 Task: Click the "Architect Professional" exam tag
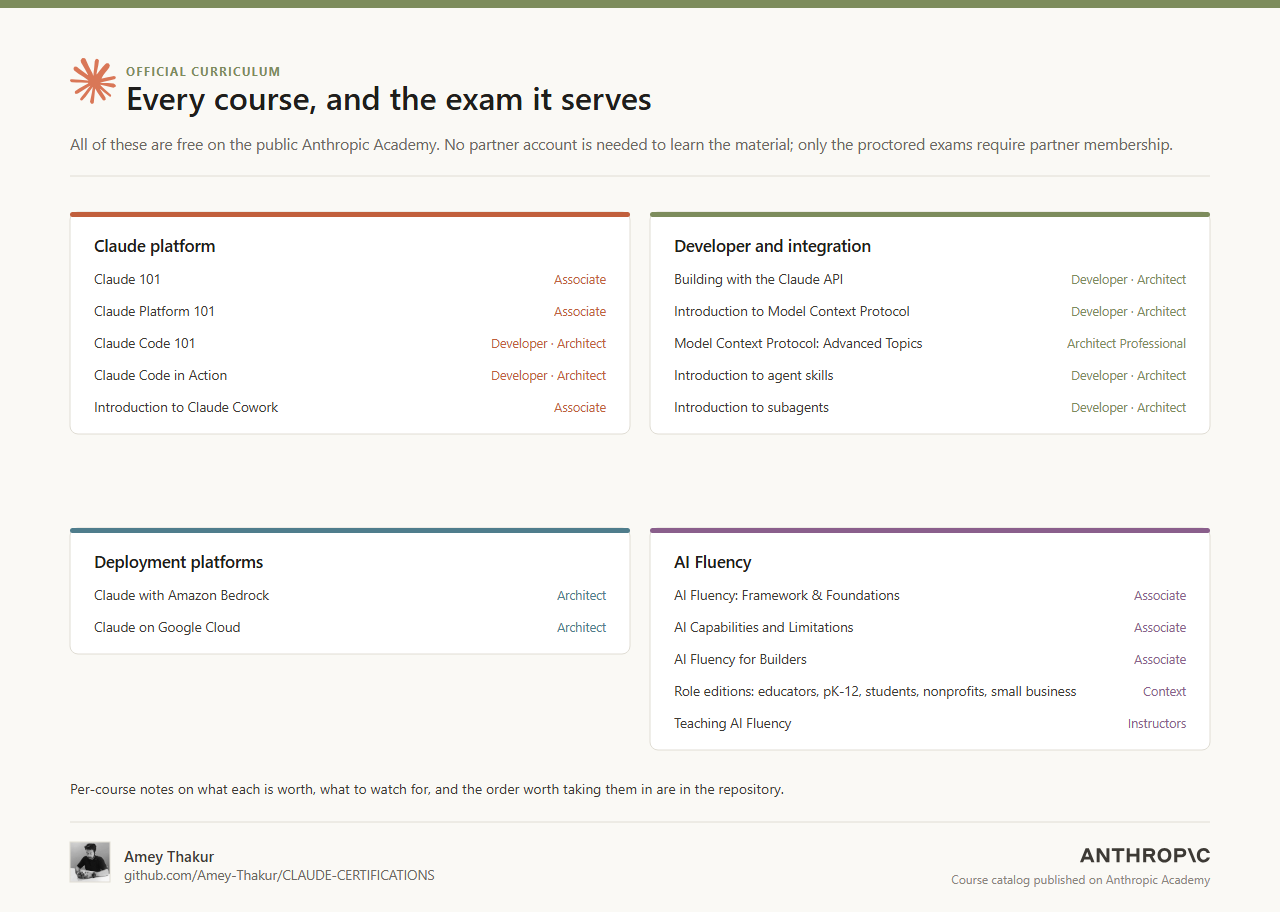[1126, 344]
